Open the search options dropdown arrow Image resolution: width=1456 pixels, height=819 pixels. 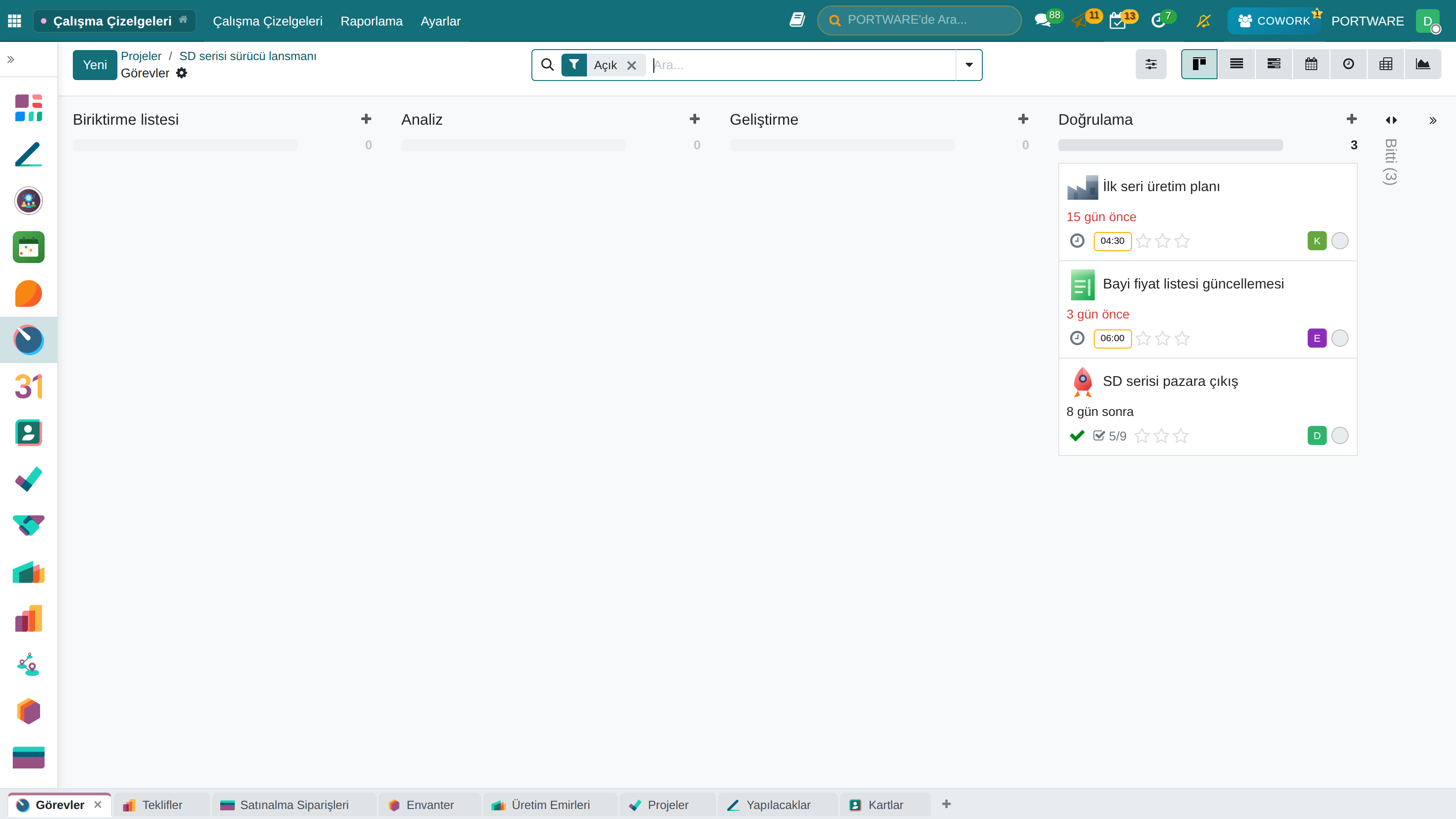[969, 65]
